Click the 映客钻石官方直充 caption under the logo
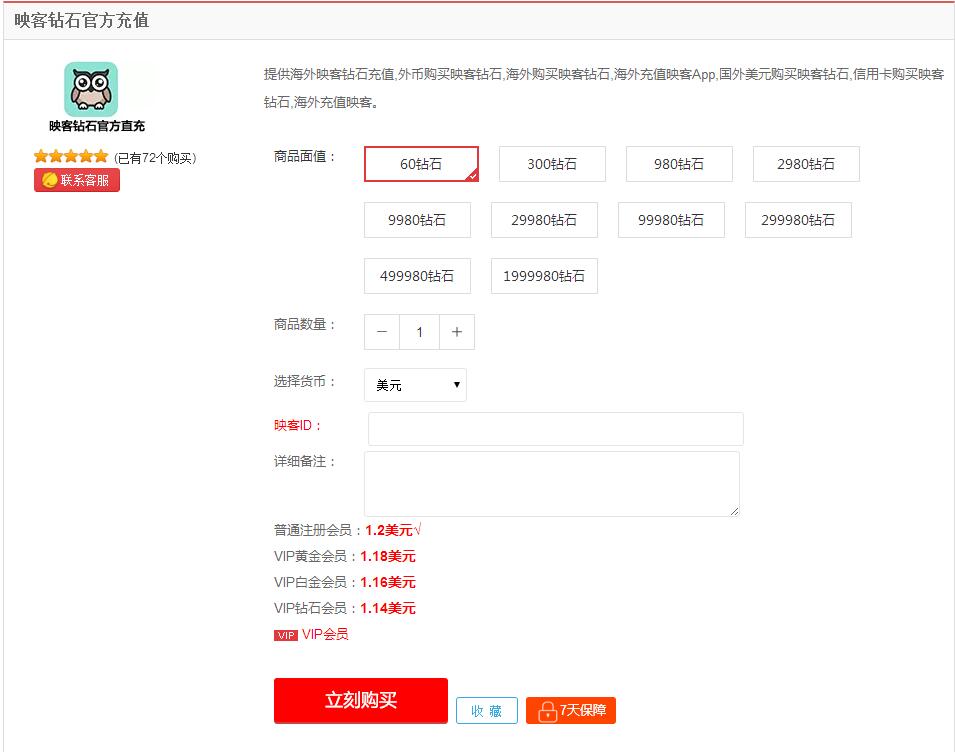The height and width of the screenshot is (752, 955). pos(97,126)
